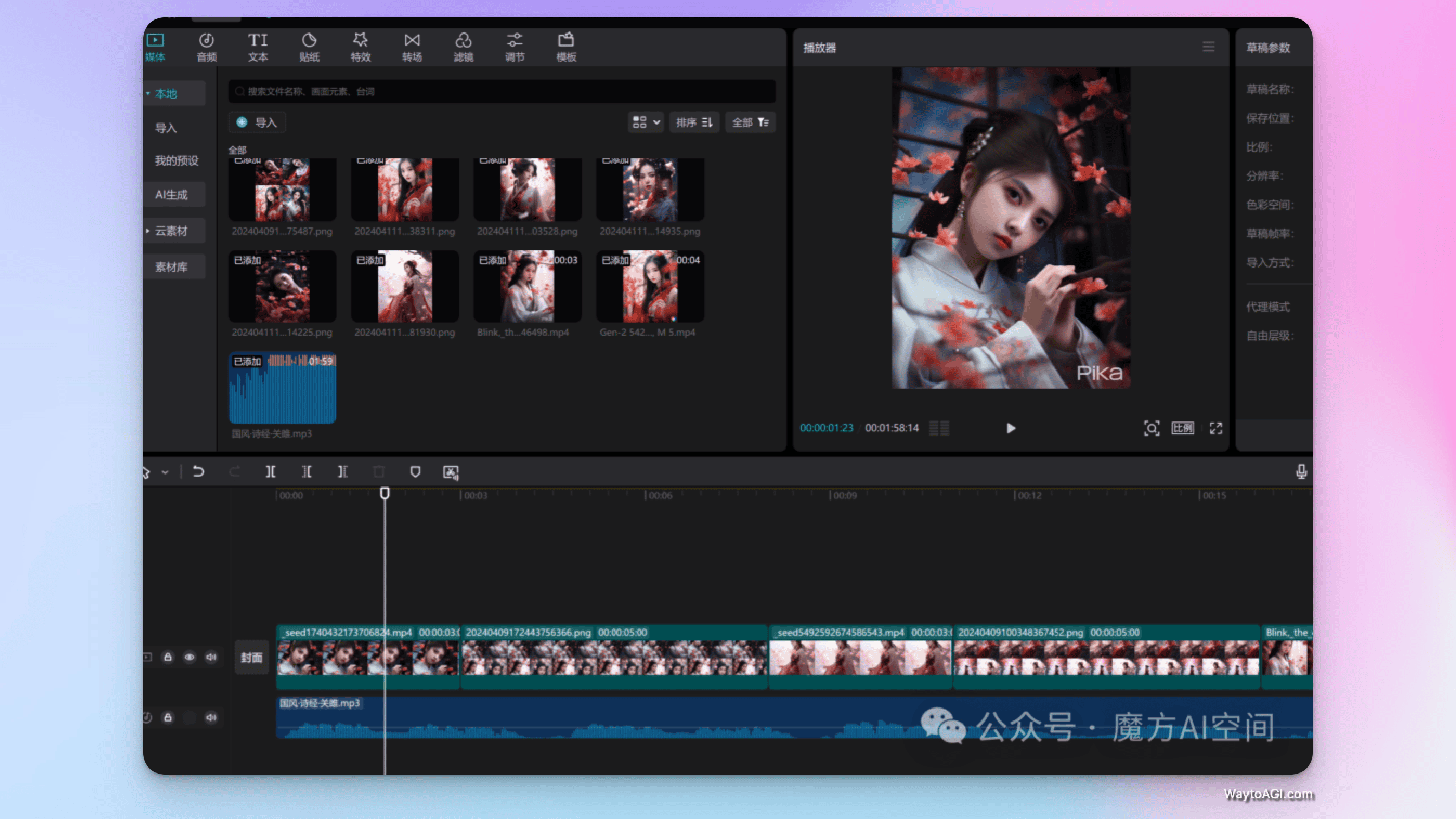1456x819 pixels.
Task: Open the selection tool dropdown arrow
Action: pos(165,472)
